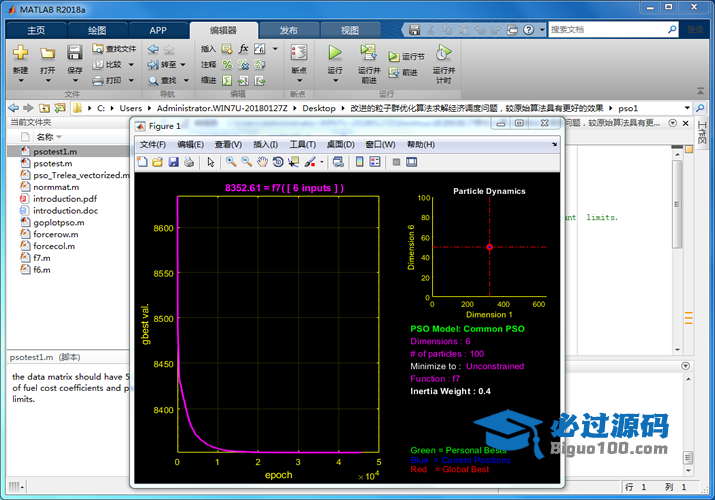Click the Breakpoints (断点) icon

click(x=299, y=52)
